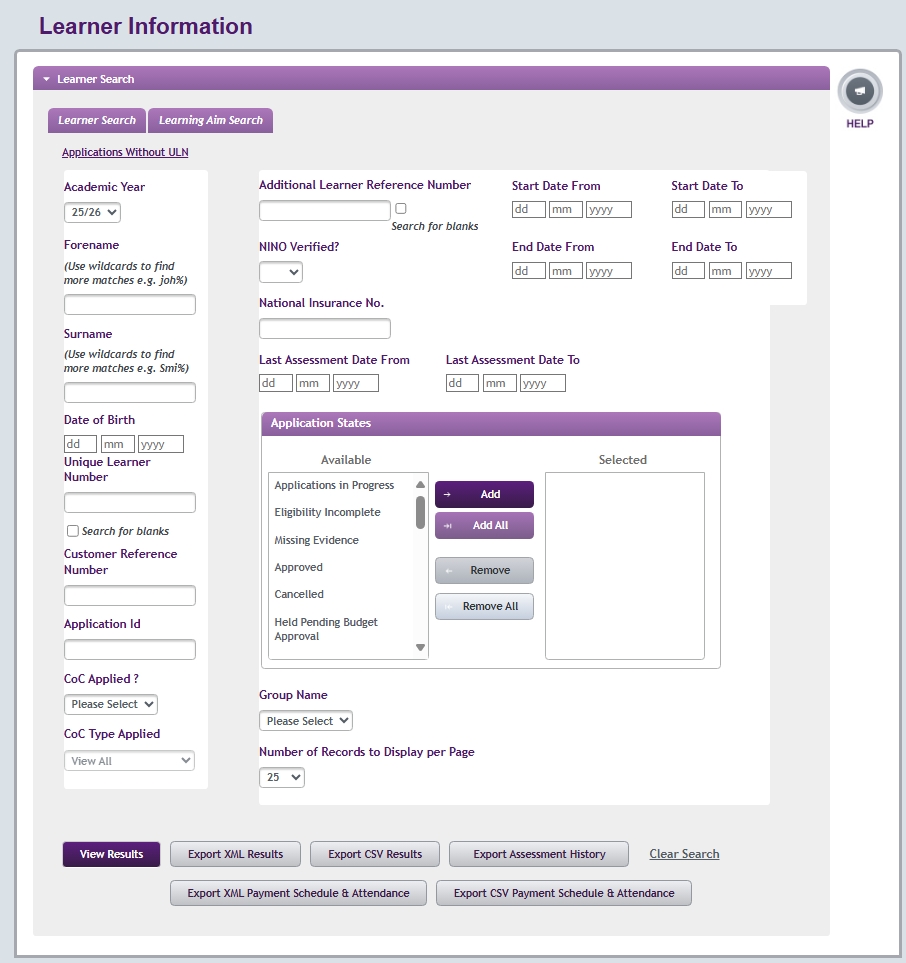Click Export XML Results
Screen dimensions: 906x963
click(235, 854)
